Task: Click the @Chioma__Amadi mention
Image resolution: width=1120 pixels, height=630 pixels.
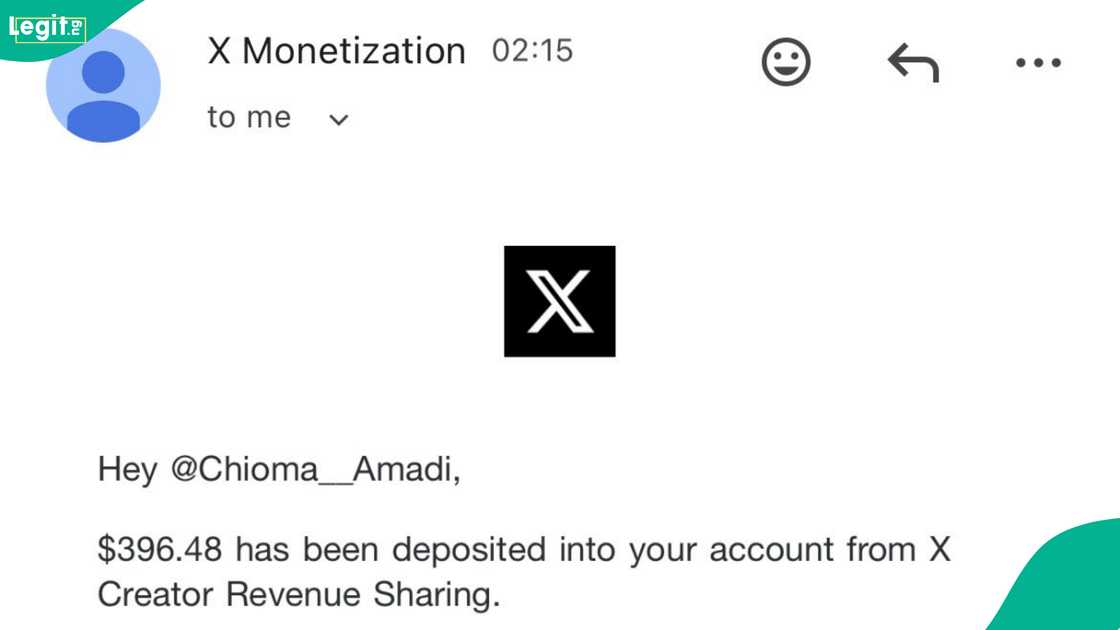Action: pyautogui.click(x=315, y=470)
